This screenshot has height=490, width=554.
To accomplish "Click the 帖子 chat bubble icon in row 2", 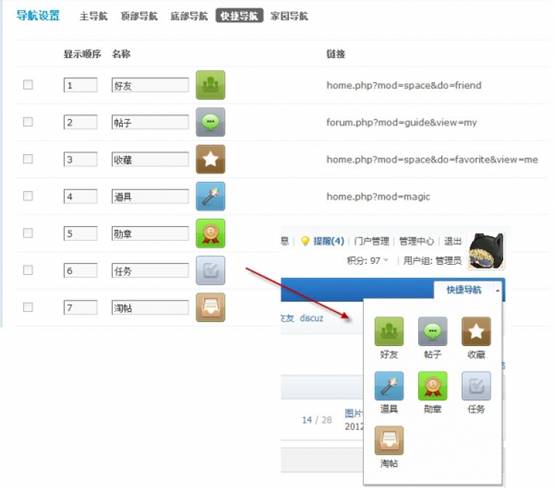I will 210,122.
